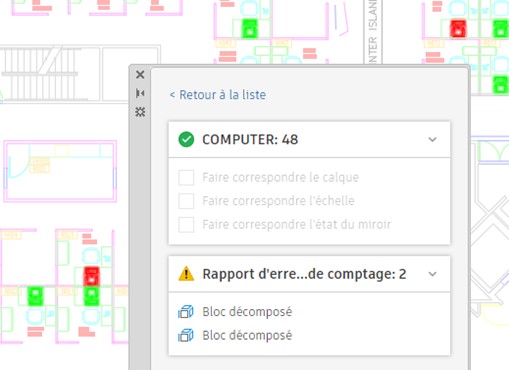Collapse Rapport d'erreur de comptage chevron
This screenshot has height=370, width=509.
click(x=432, y=274)
